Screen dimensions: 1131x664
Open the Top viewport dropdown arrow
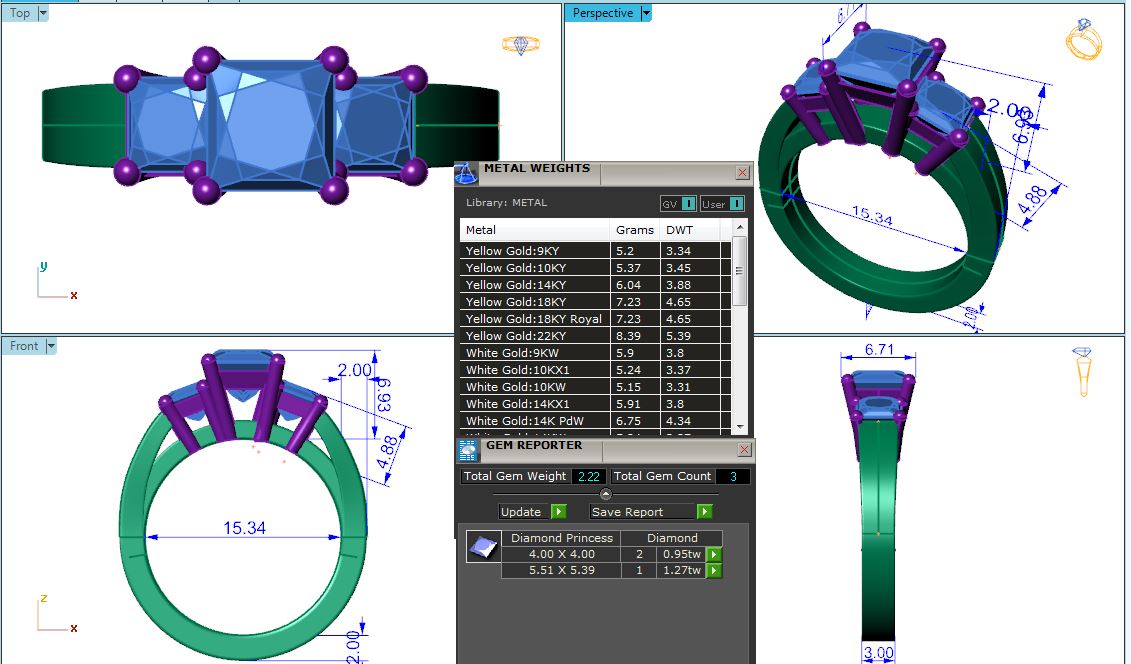[x=42, y=14]
